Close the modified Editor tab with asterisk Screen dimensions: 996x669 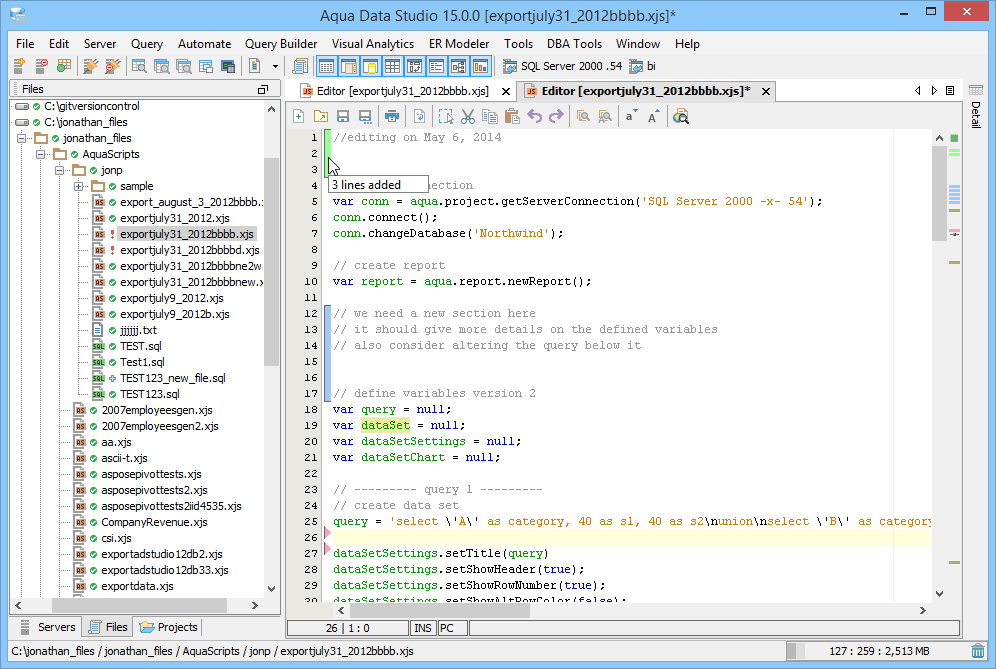click(766, 91)
